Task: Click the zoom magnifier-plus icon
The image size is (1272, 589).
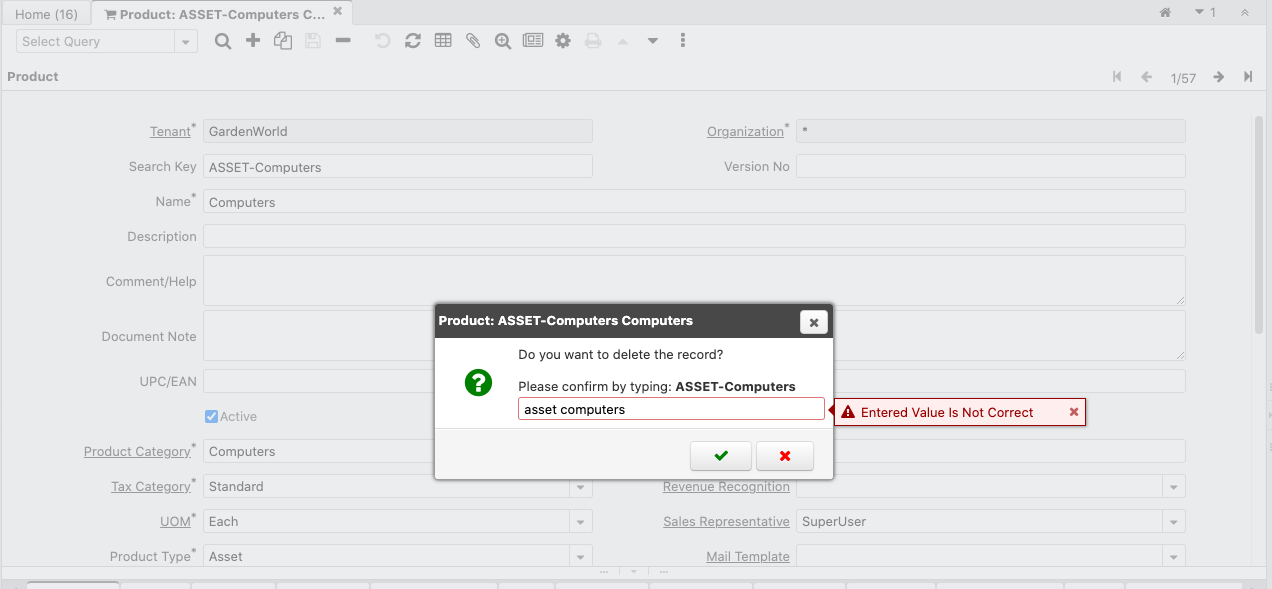Action: coord(502,40)
